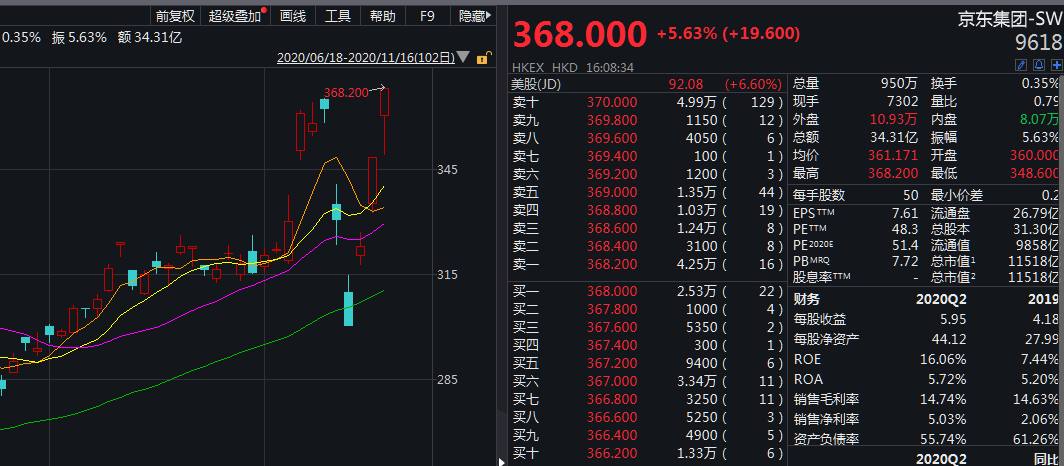
Task: Set a price alert with bell icon
Action: tap(1039, 65)
